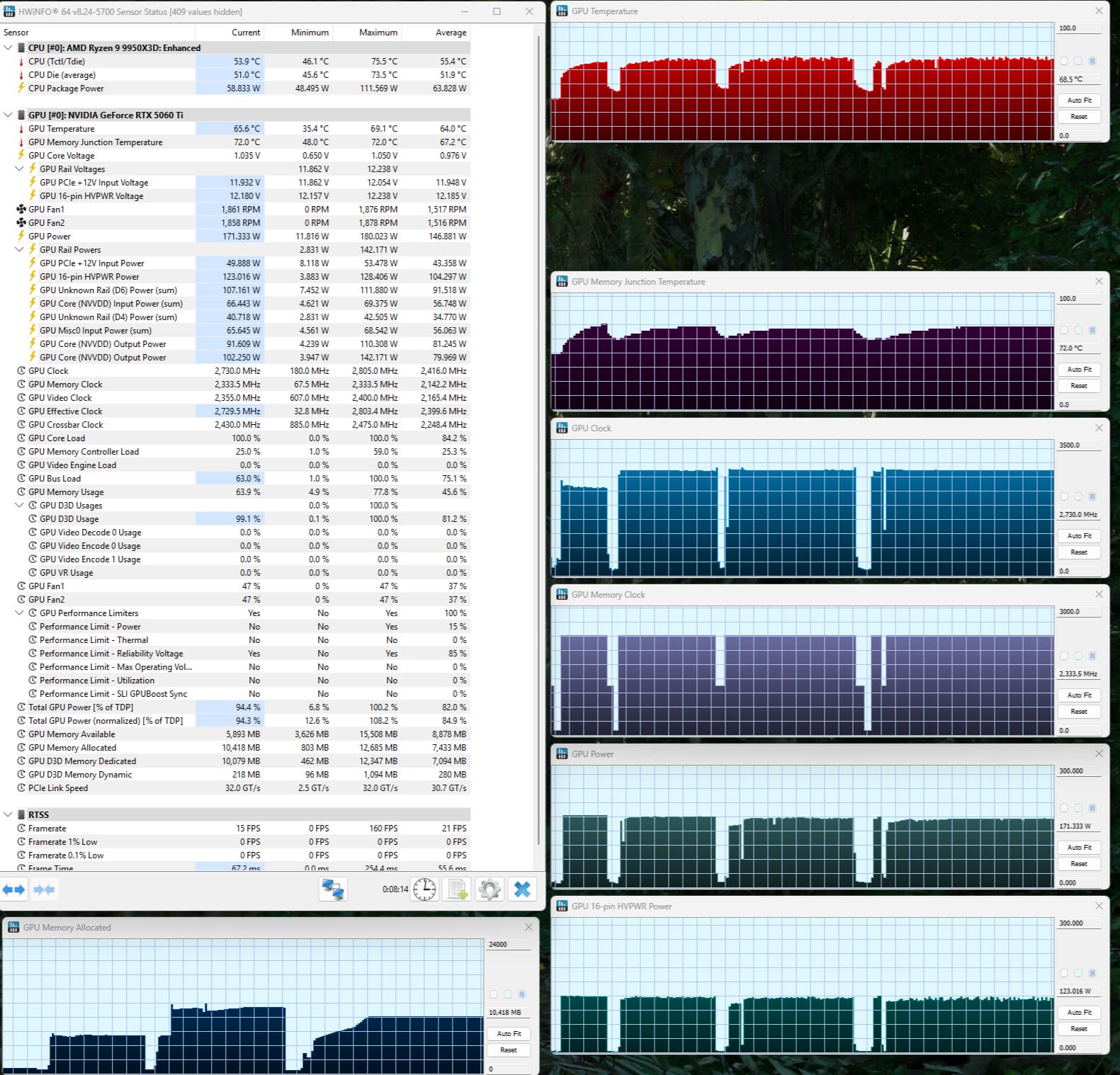
Task: Click the Average column header
Action: tap(451, 33)
